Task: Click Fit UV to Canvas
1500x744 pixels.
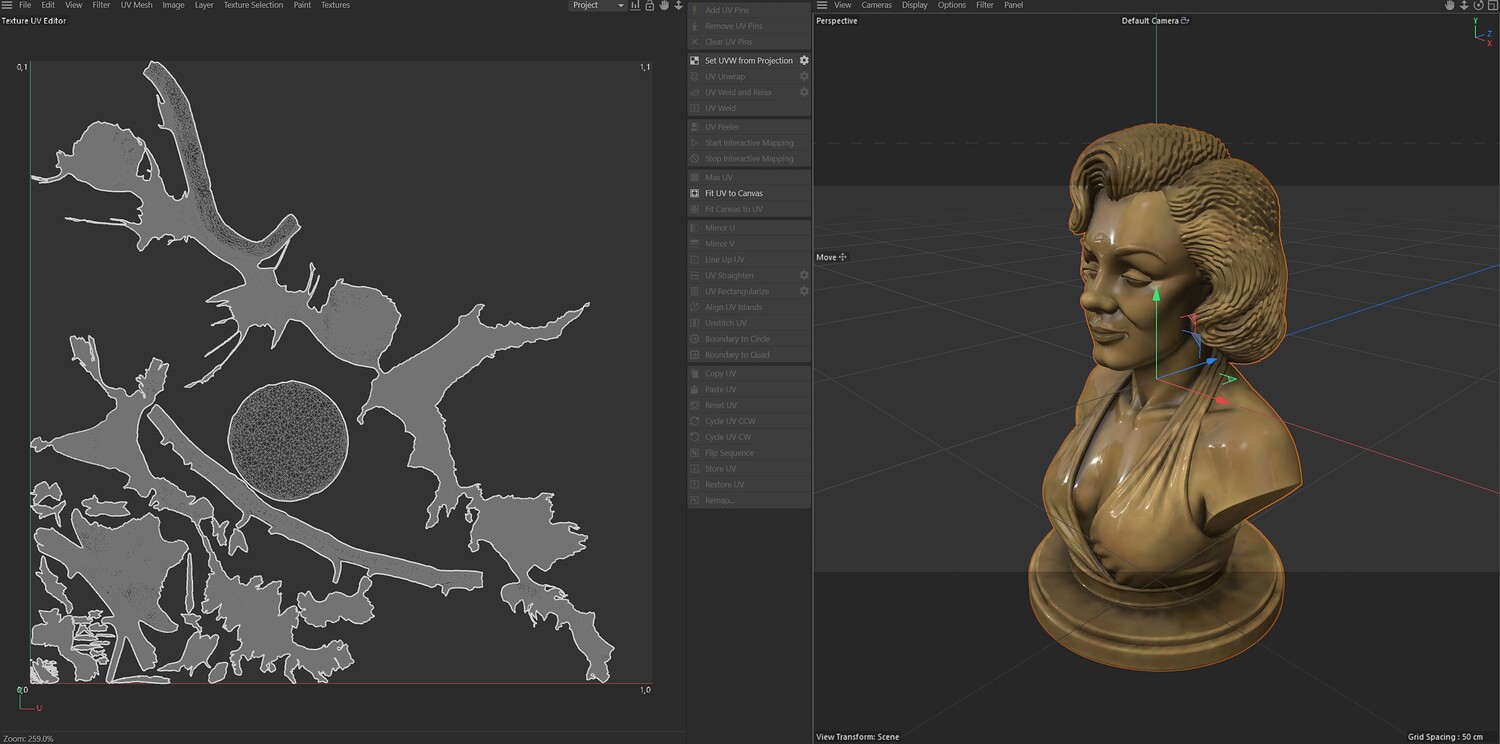Action: pos(749,193)
